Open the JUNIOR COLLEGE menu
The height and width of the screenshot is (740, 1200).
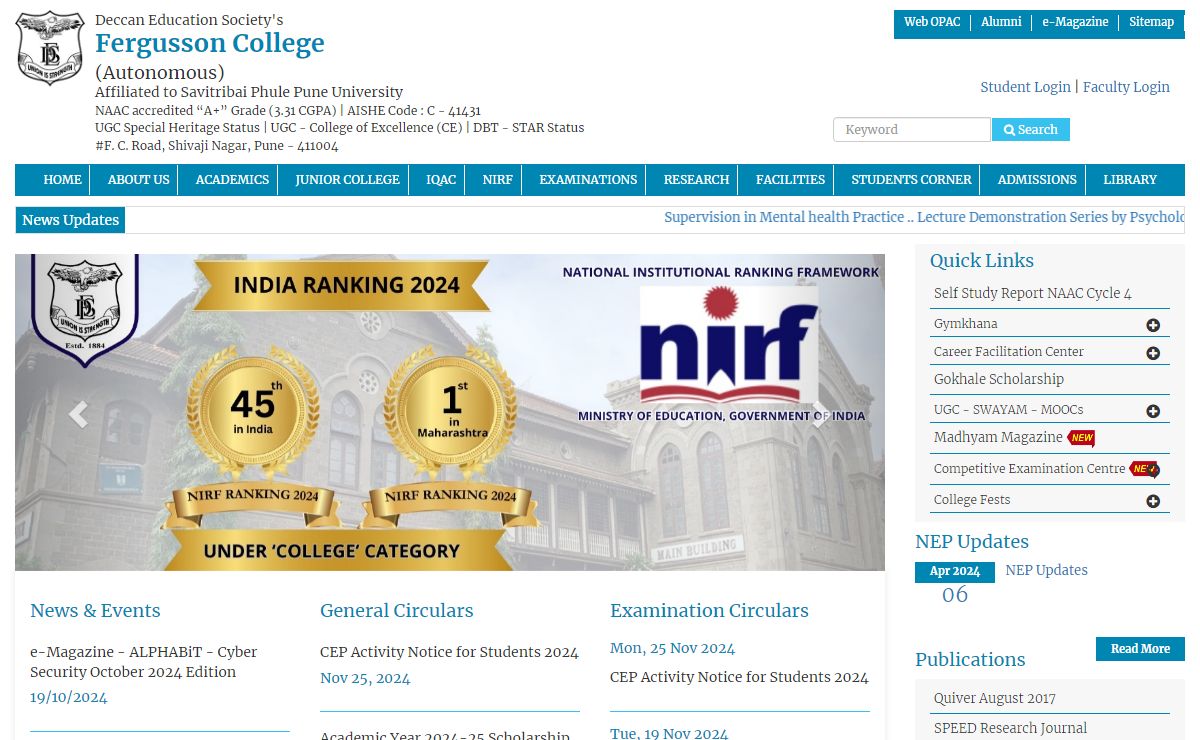pyautogui.click(x=347, y=180)
